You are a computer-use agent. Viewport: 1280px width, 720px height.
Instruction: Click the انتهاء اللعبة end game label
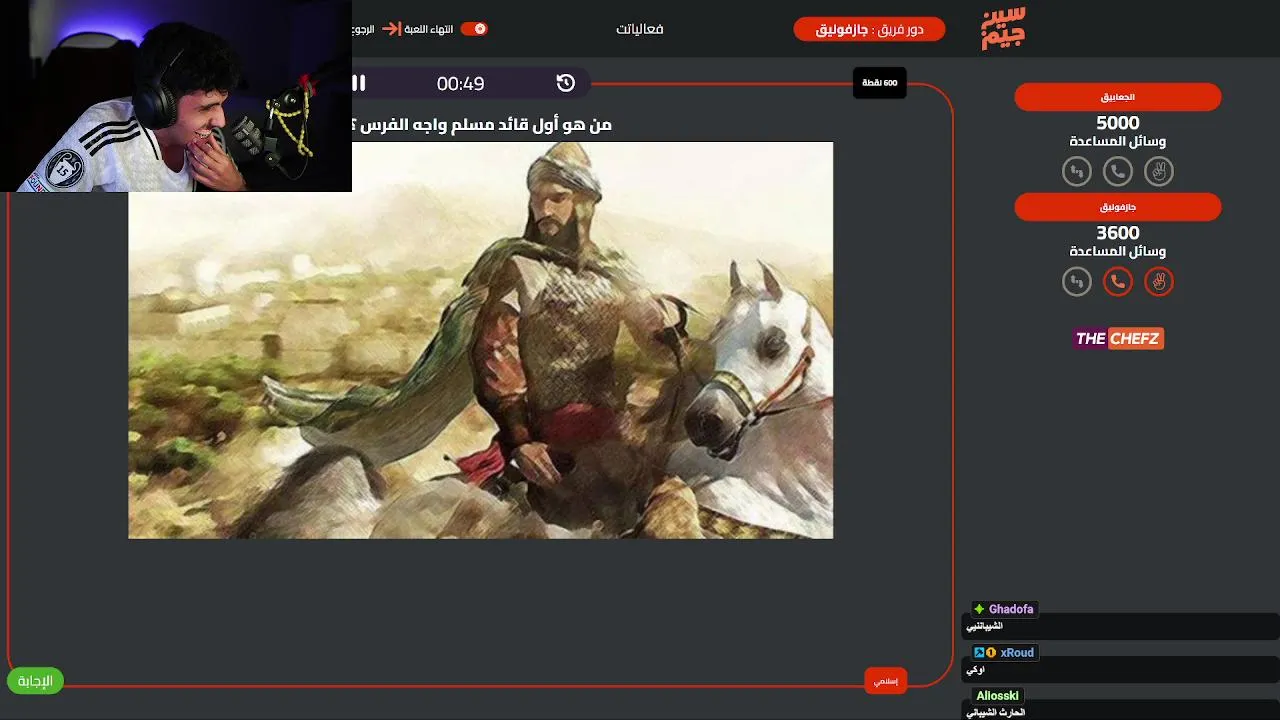(429, 29)
